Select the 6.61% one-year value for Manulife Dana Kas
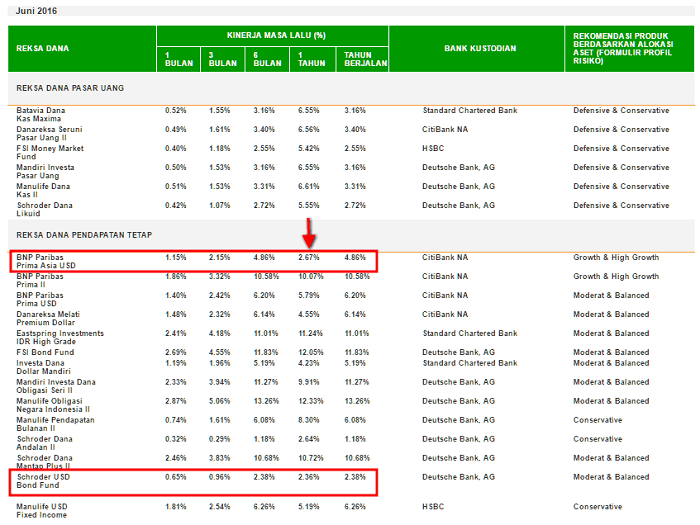The width and height of the screenshot is (700, 525). point(309,186)
